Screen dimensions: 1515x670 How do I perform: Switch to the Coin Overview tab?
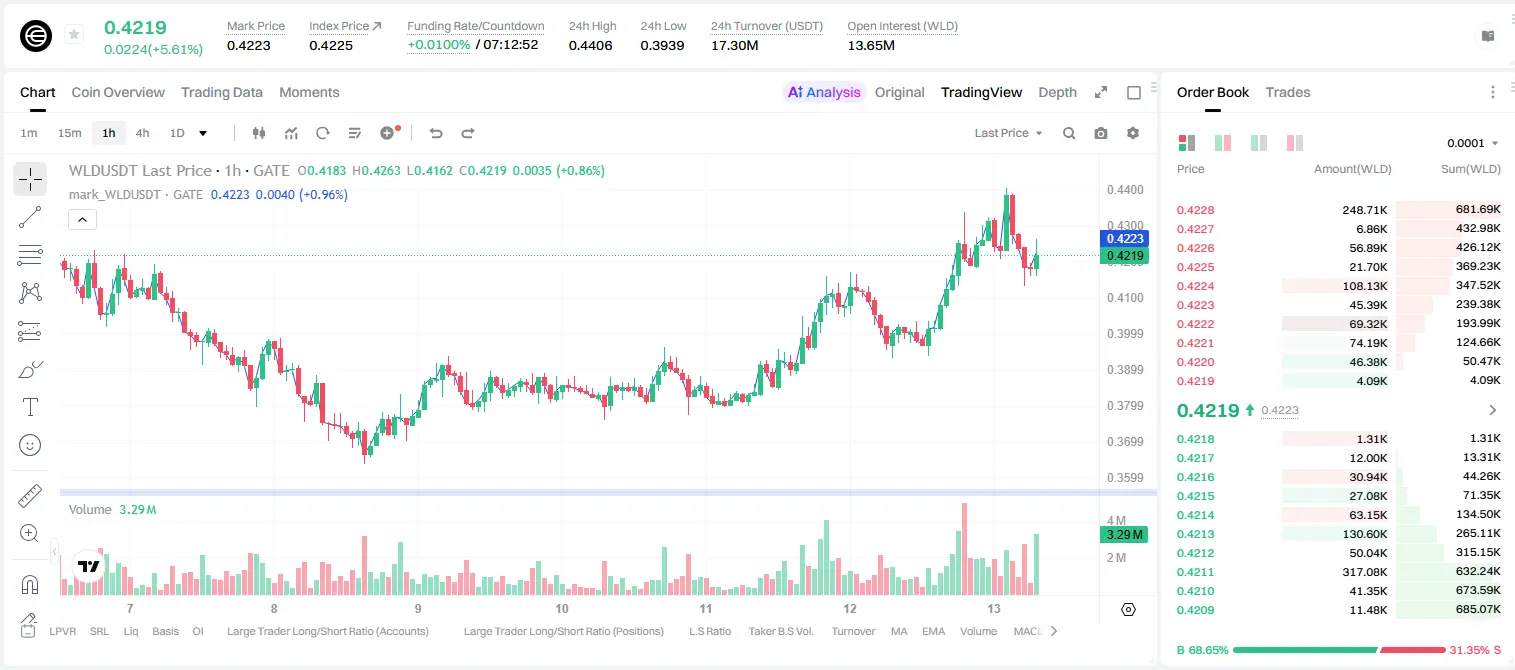point(118,92)
